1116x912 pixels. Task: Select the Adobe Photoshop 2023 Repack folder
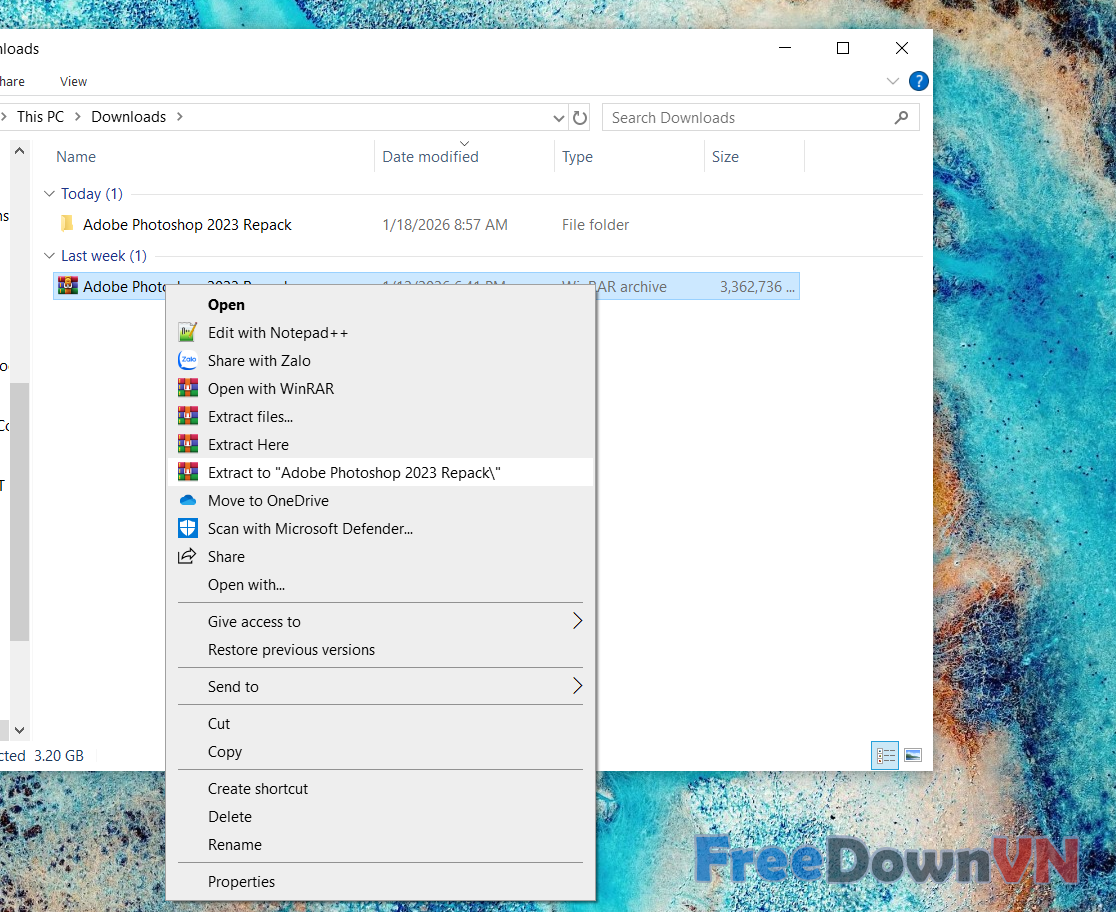click(187, 225)
